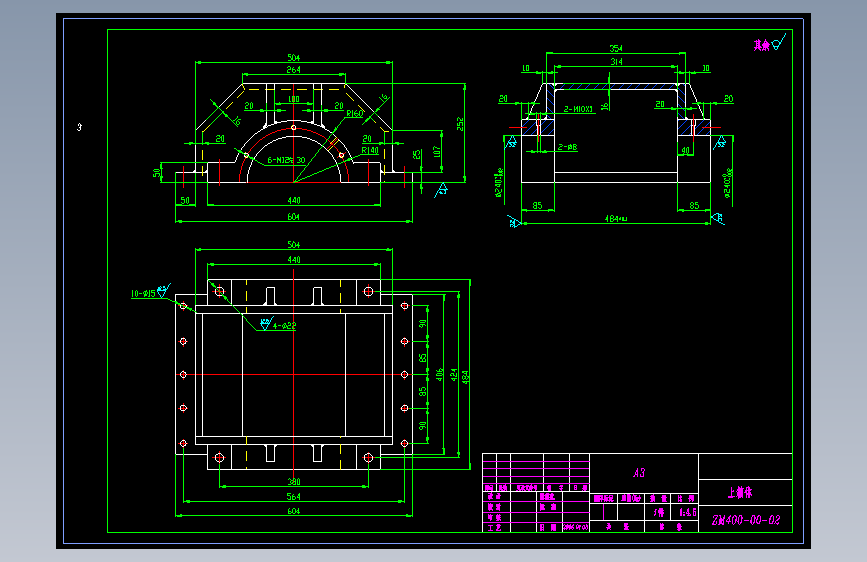Select the drawing number ZM400-00-02
867x562 pixels.
click(x=746, y=520)
